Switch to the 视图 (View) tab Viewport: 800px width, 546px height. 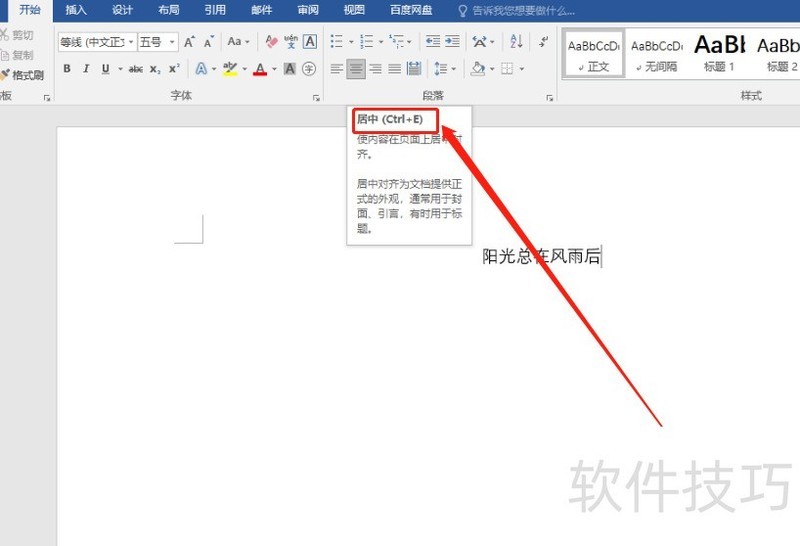click(354, 10)
